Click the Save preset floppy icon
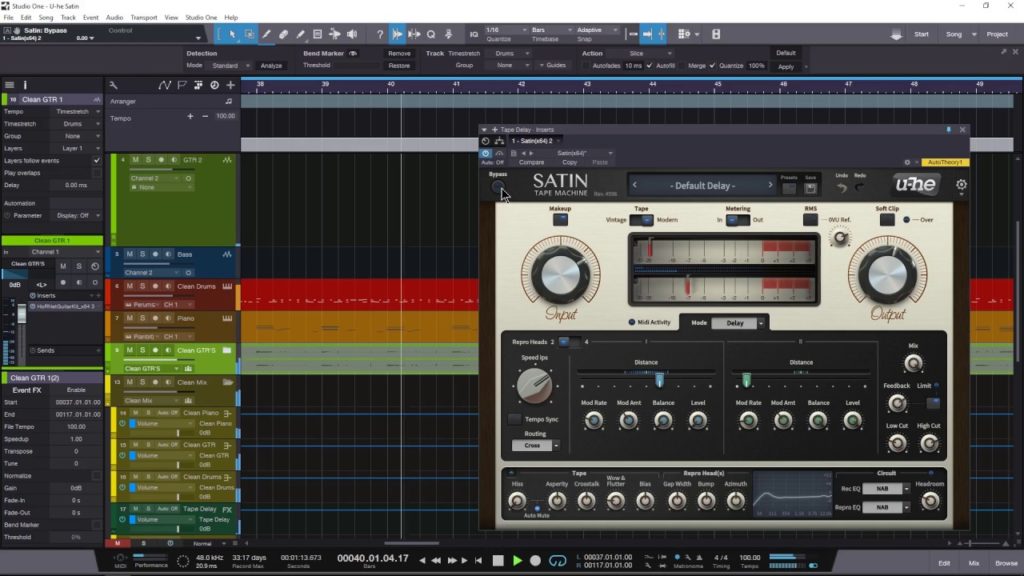Viewport: 1024px width, 576px height. tap(810, 188)
